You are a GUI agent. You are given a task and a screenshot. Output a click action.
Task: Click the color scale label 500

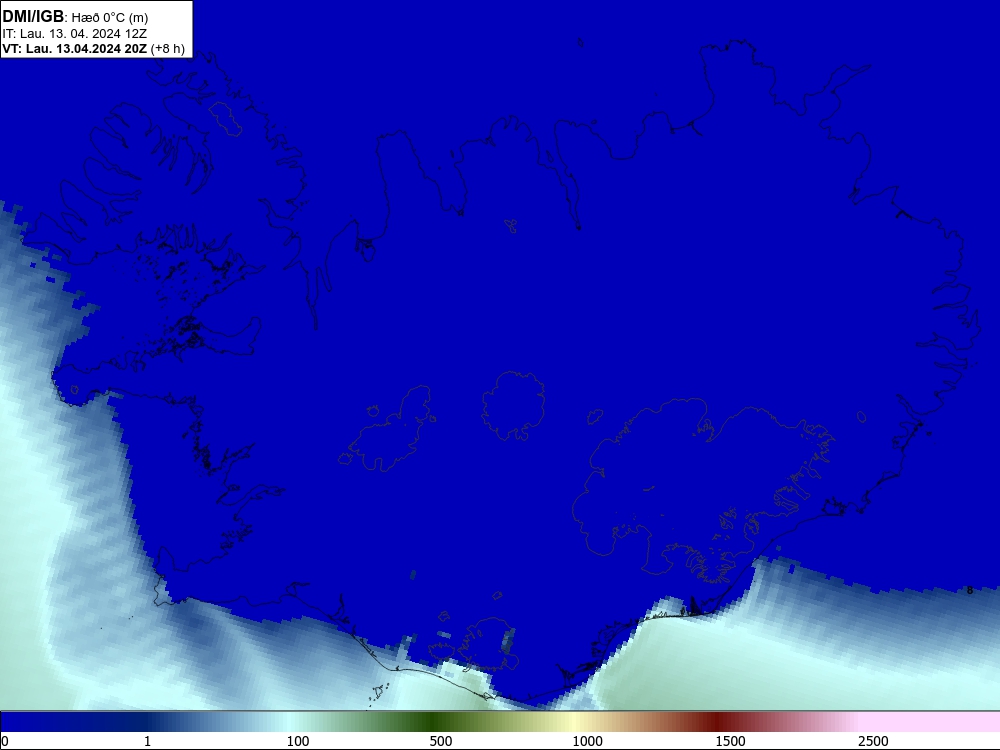click(x=441, y=741)
